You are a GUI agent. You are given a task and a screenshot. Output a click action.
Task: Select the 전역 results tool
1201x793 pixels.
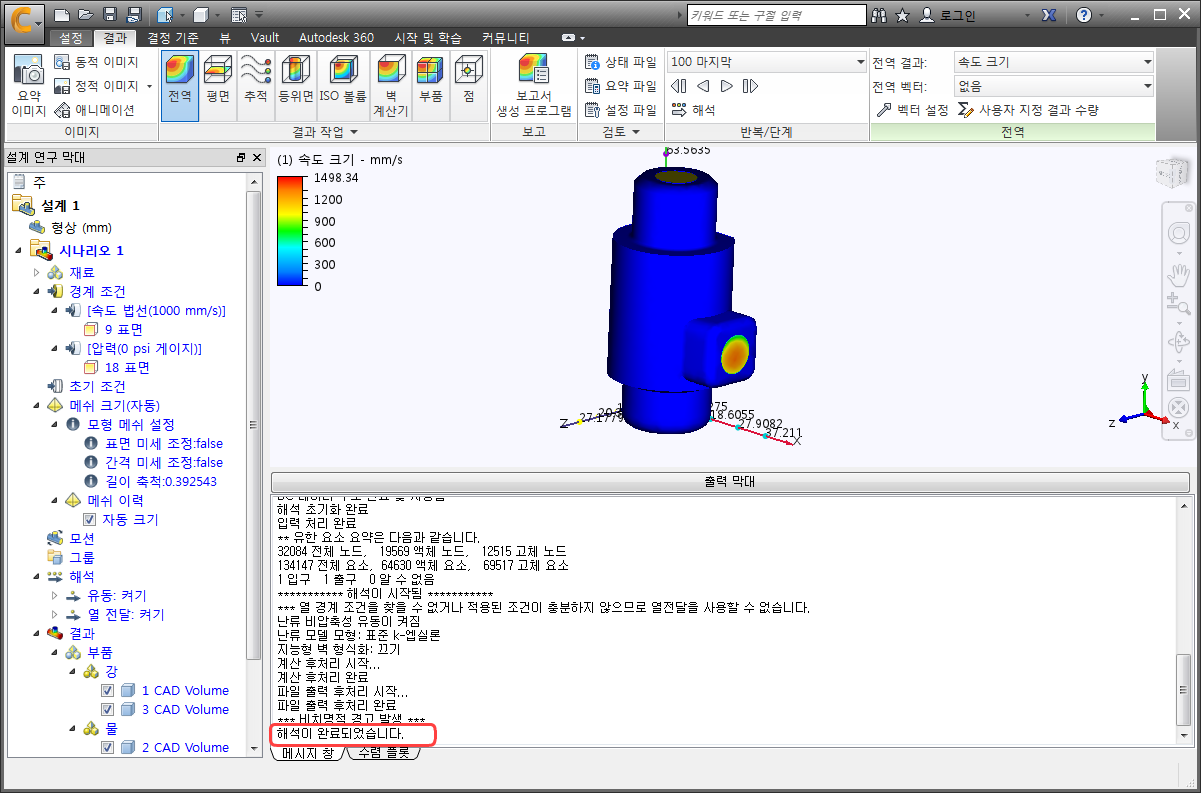click(180, 85)
